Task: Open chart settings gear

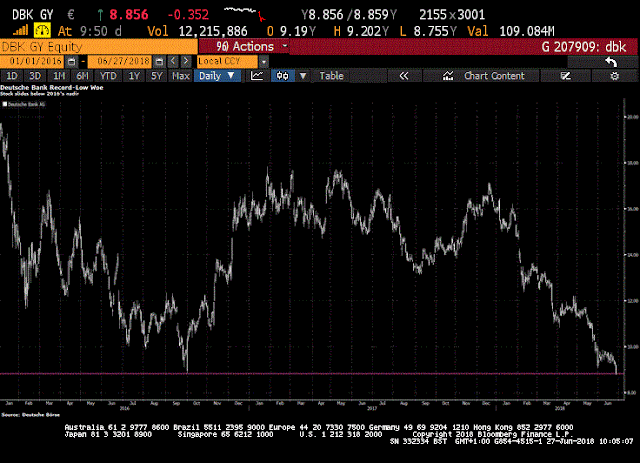Action: [615, 76]
